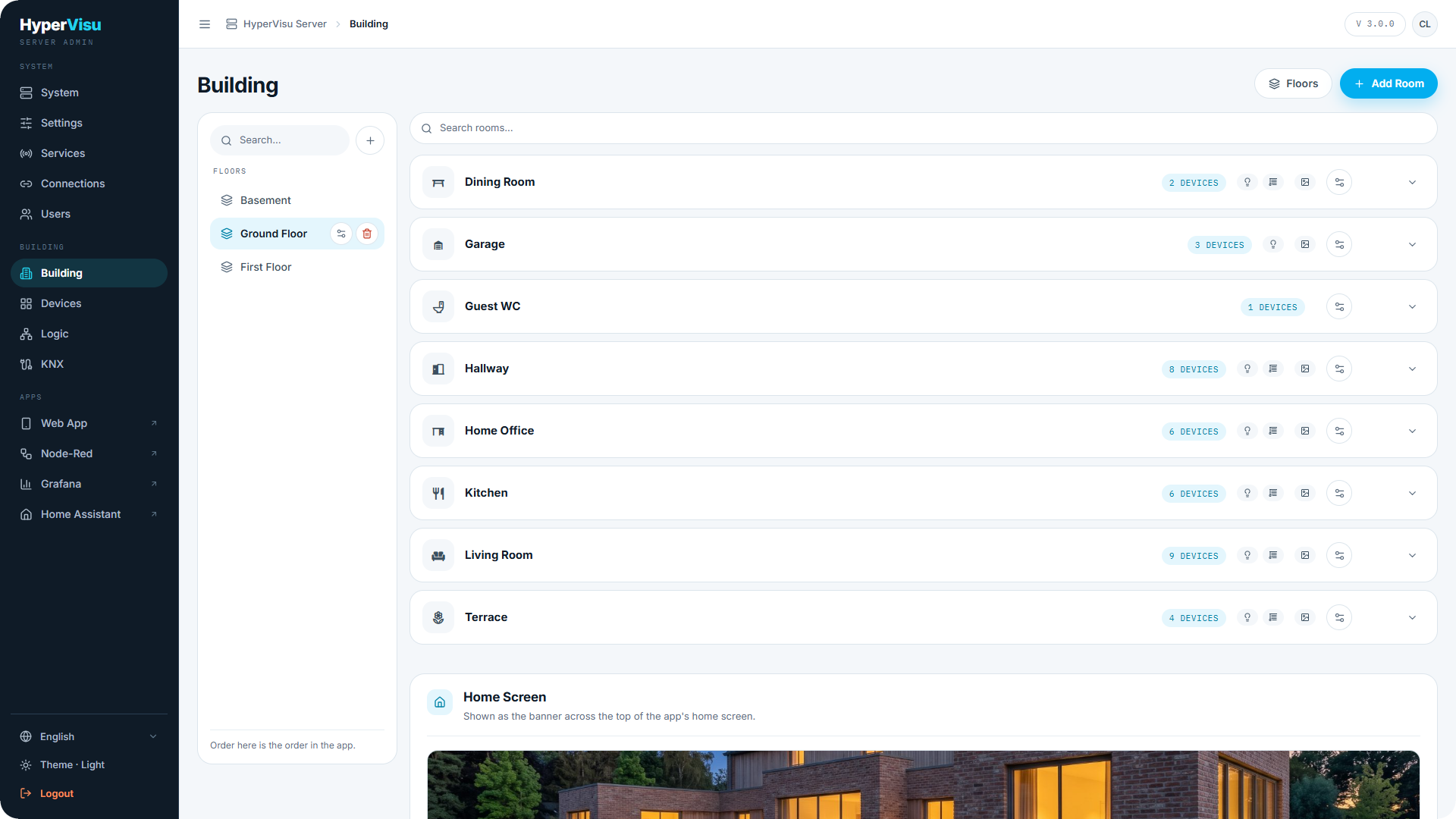The width and height of the screenshot is (1456, 819).
Task: Click the Hallway light bulb icon
Action: pos(1247,369)
